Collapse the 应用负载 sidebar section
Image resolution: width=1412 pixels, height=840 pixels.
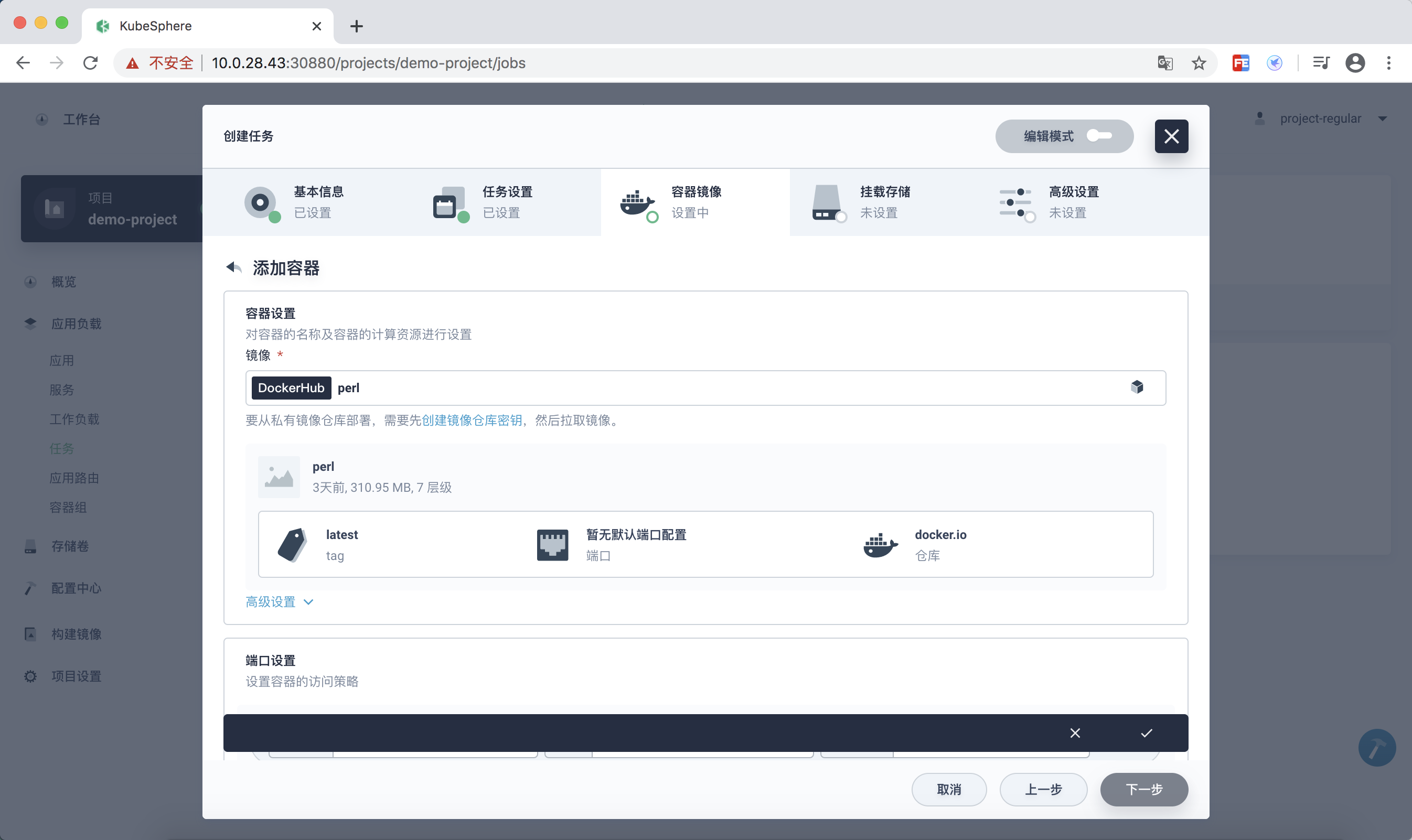pos(76,323)
